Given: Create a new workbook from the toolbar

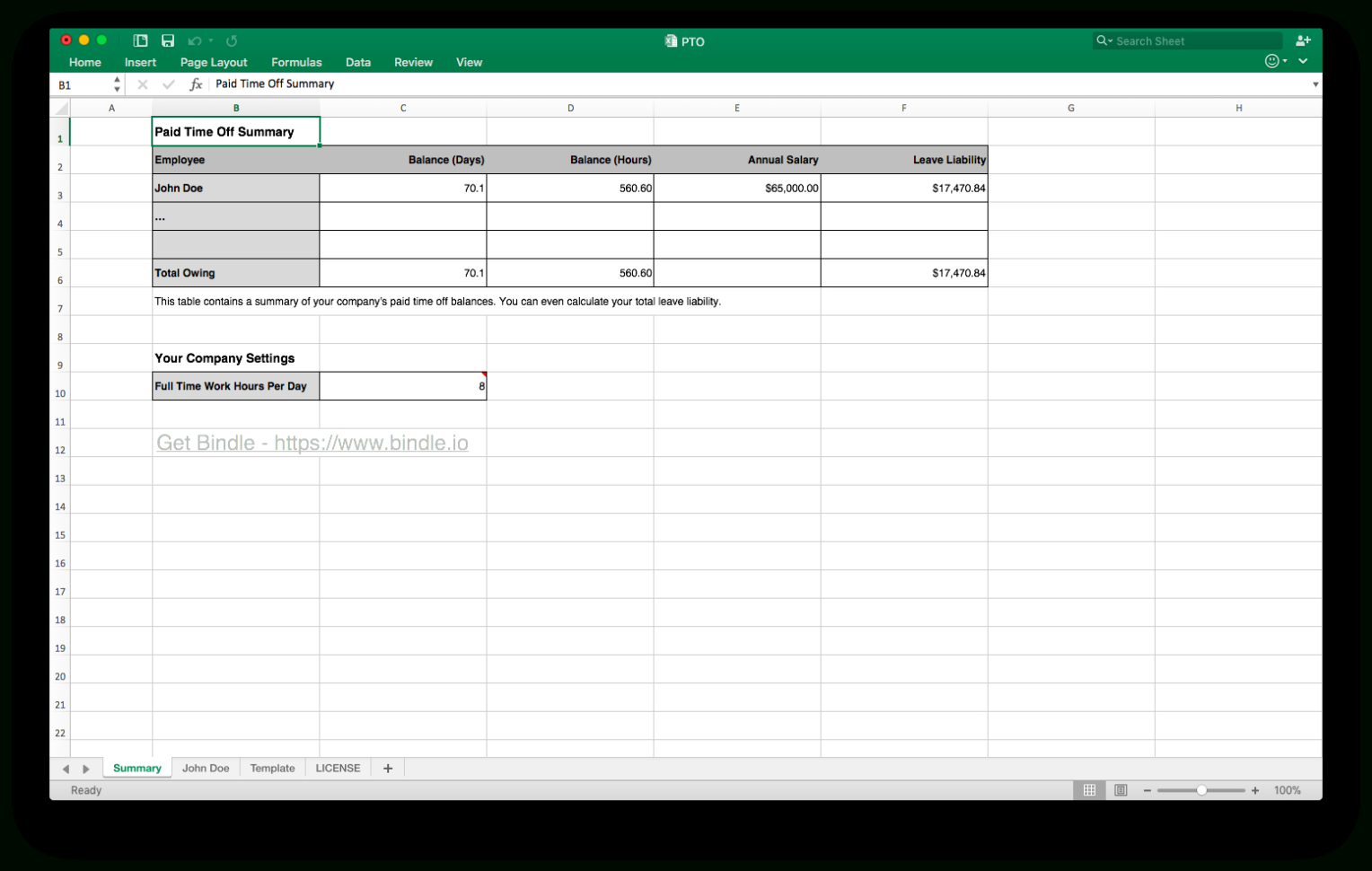Looking at the screenshot, I should (x=140, y=40).
